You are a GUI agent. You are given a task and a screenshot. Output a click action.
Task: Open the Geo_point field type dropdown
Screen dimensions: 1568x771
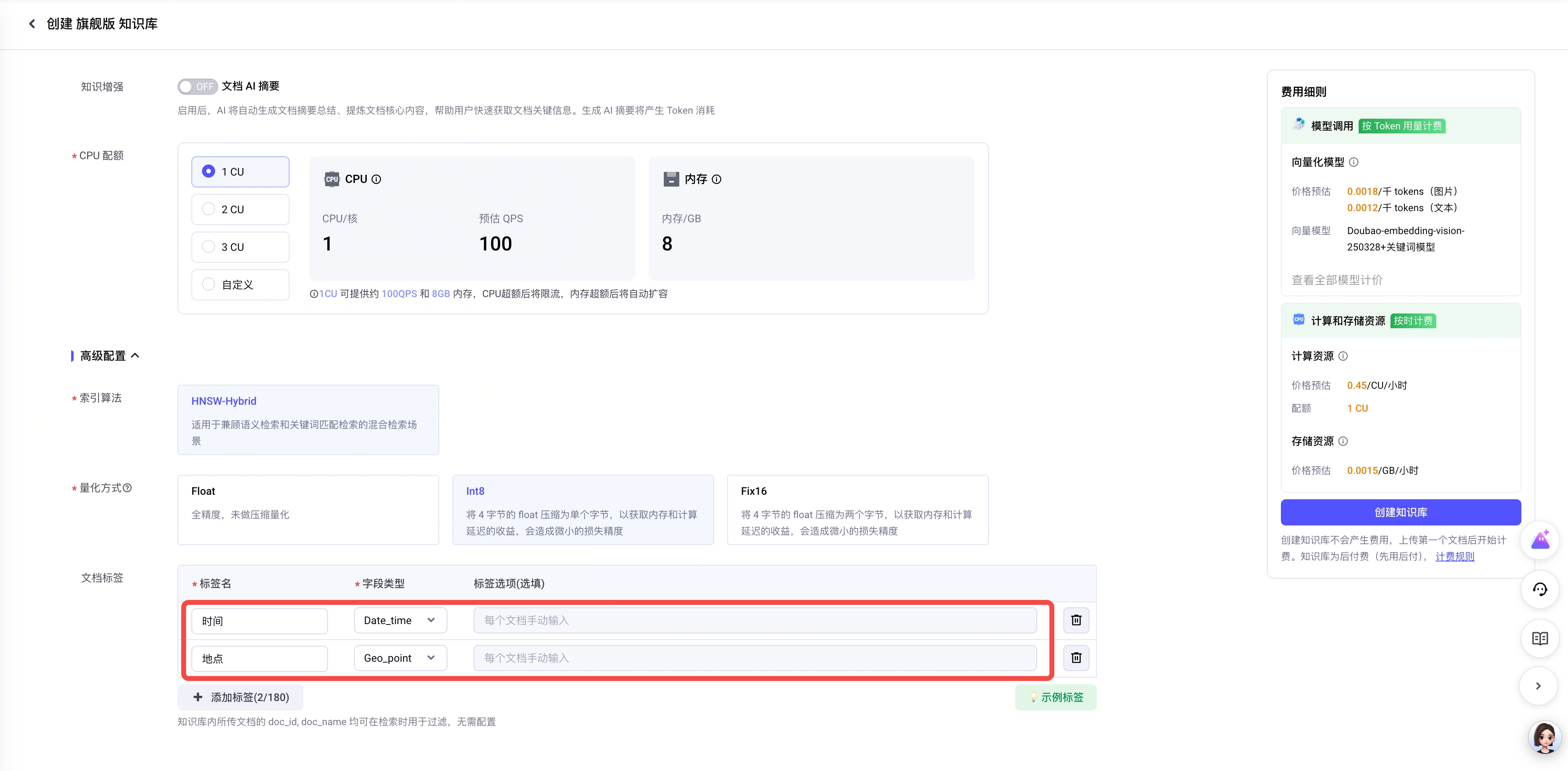point(400,658)
